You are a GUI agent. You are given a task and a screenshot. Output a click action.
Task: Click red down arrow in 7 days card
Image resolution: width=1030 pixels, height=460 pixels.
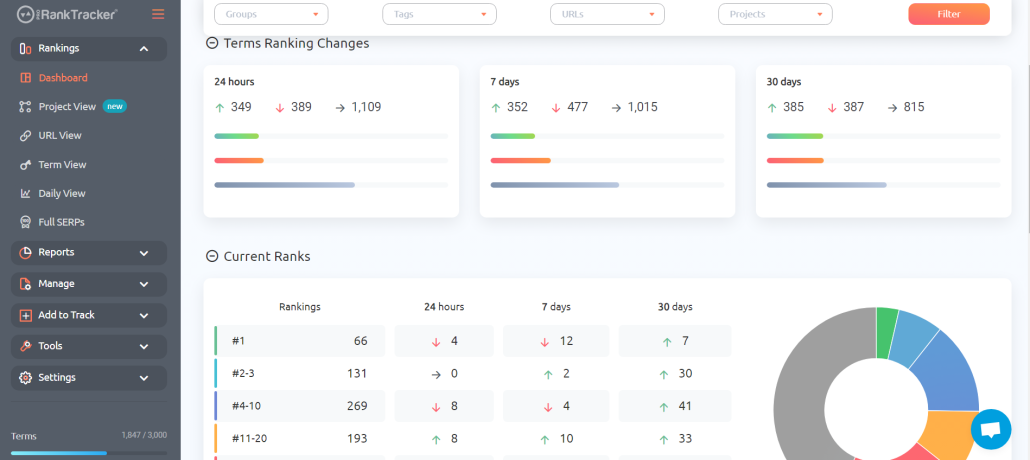(556, 107)
